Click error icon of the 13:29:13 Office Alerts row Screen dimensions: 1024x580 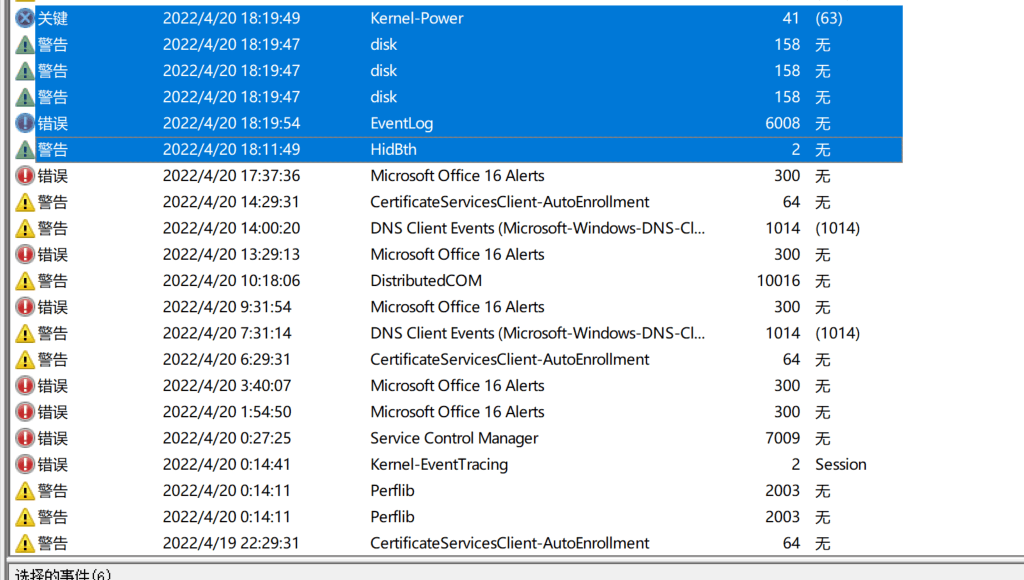[25, 255]
